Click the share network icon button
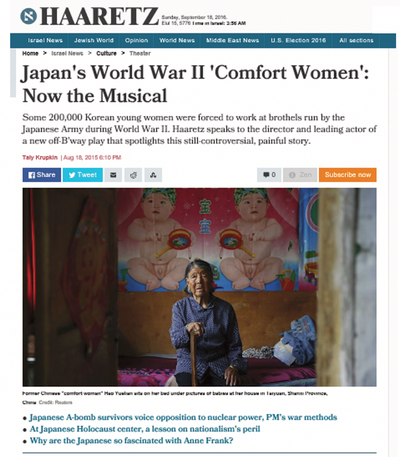 point(153,175)
